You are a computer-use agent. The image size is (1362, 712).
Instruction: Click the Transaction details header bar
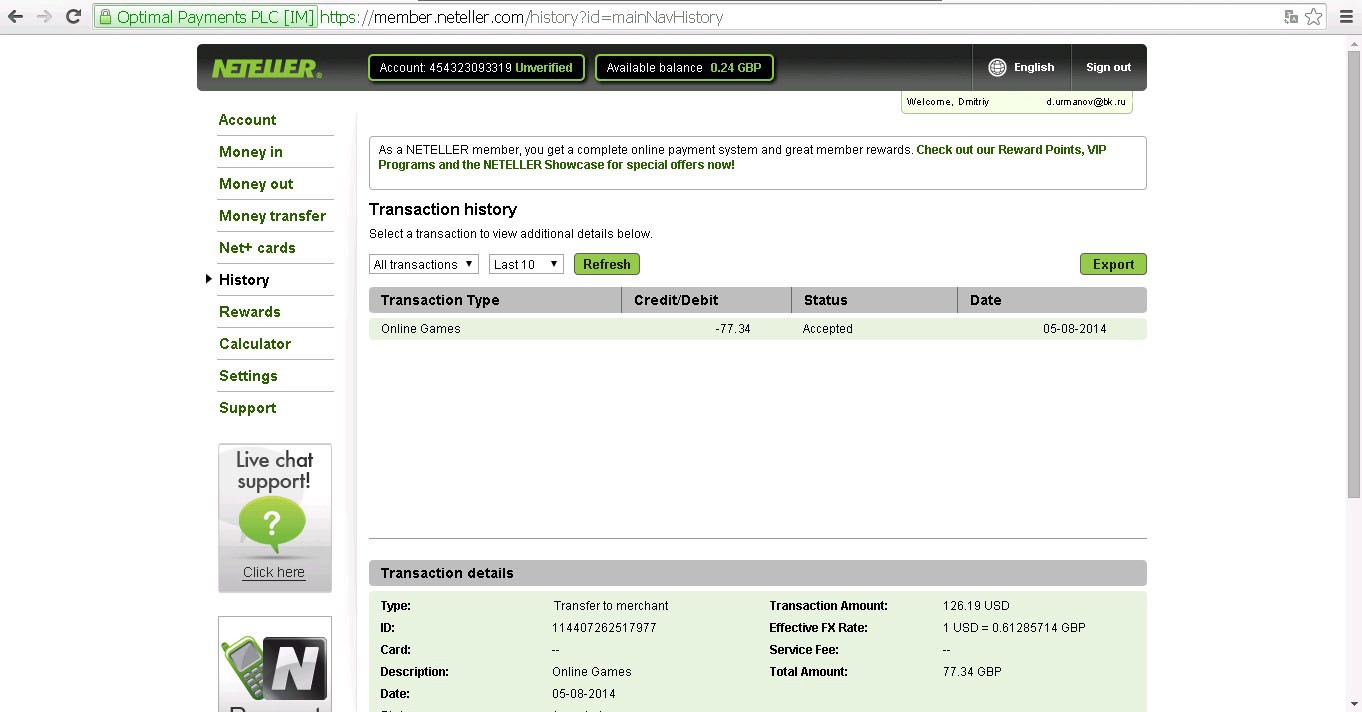coord(757,573)
